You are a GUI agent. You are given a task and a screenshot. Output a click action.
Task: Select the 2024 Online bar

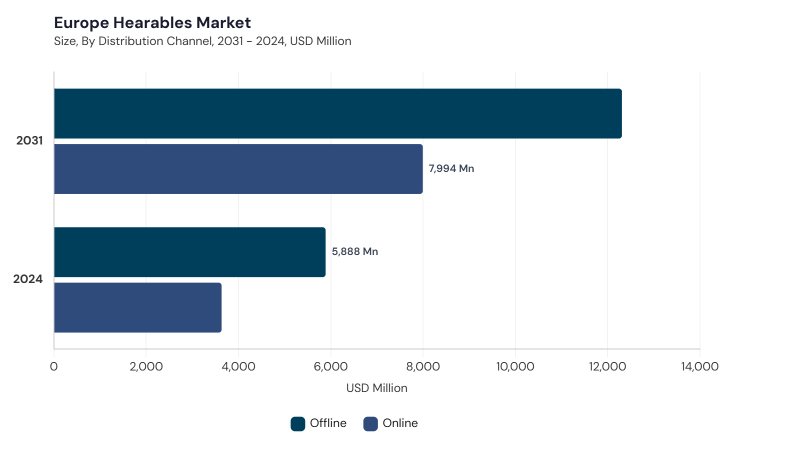coord(138,308)
